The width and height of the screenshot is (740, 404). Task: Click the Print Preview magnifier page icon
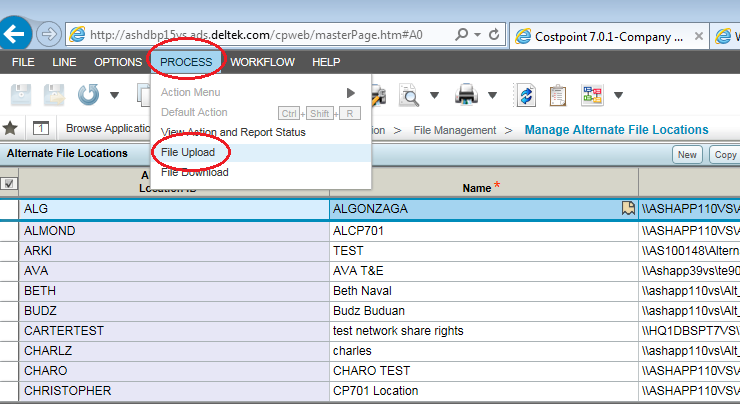point(408,95)
